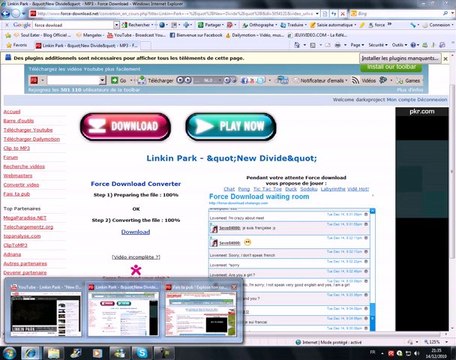456x360 pixels.
Task: Open Recherche vidéos in the sidebar
Action: point(24,166)
